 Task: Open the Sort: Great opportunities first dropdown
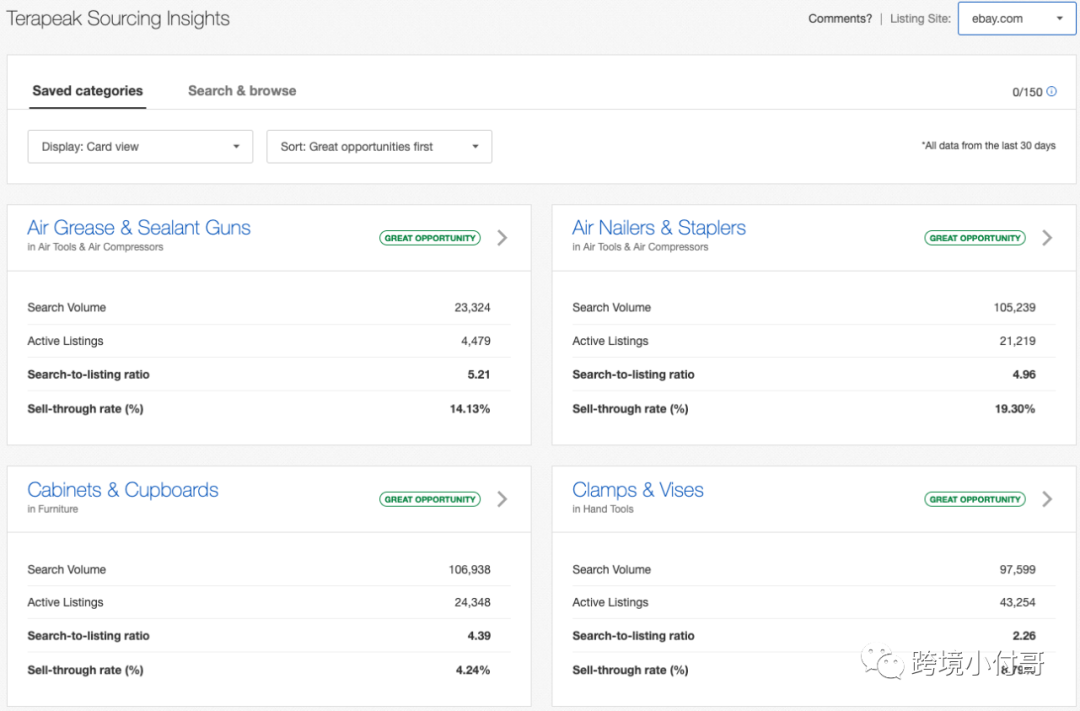[x=379, y=147]
